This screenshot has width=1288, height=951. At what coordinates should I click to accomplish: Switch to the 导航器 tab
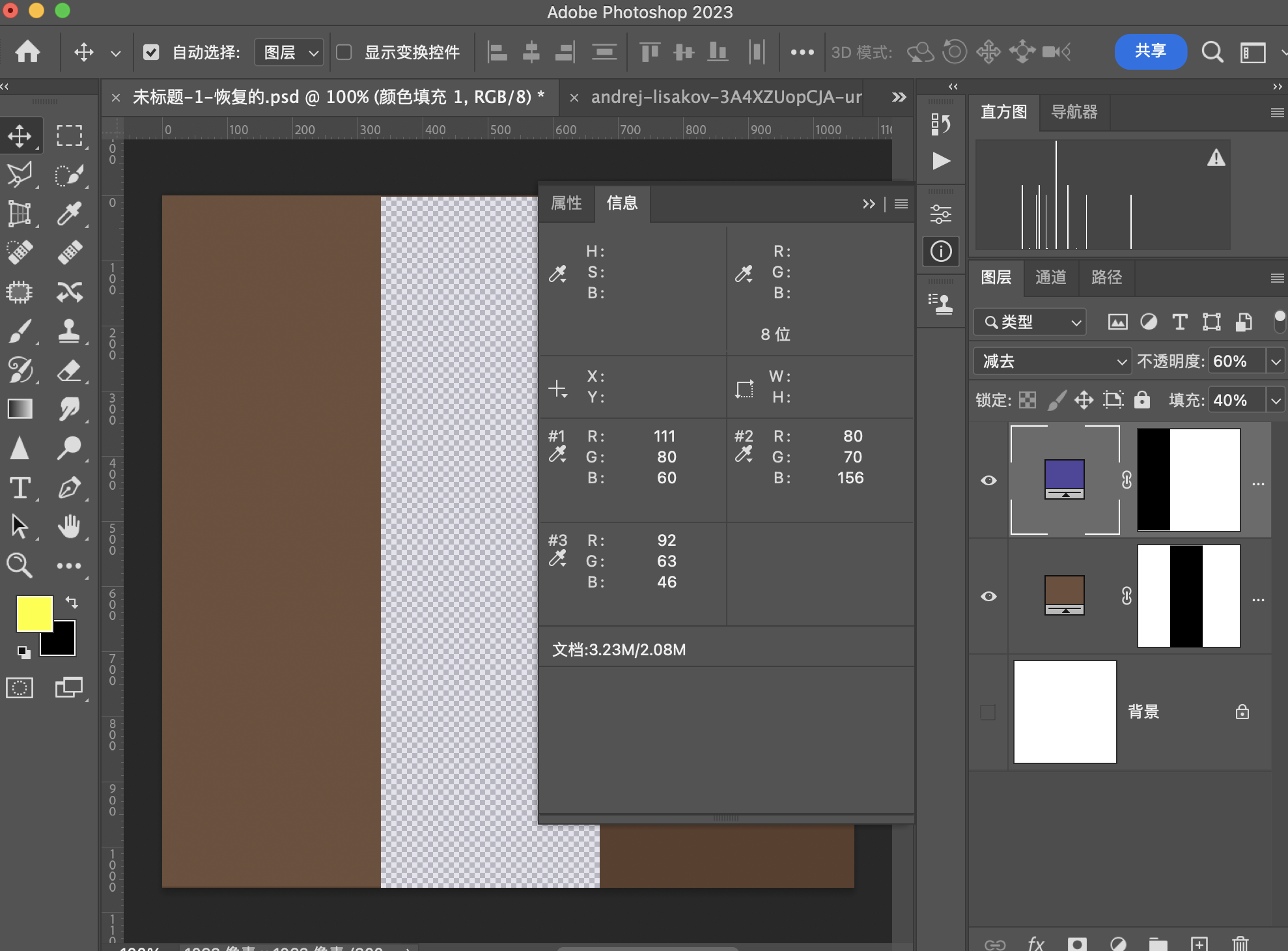click(x=1074, y=112)
